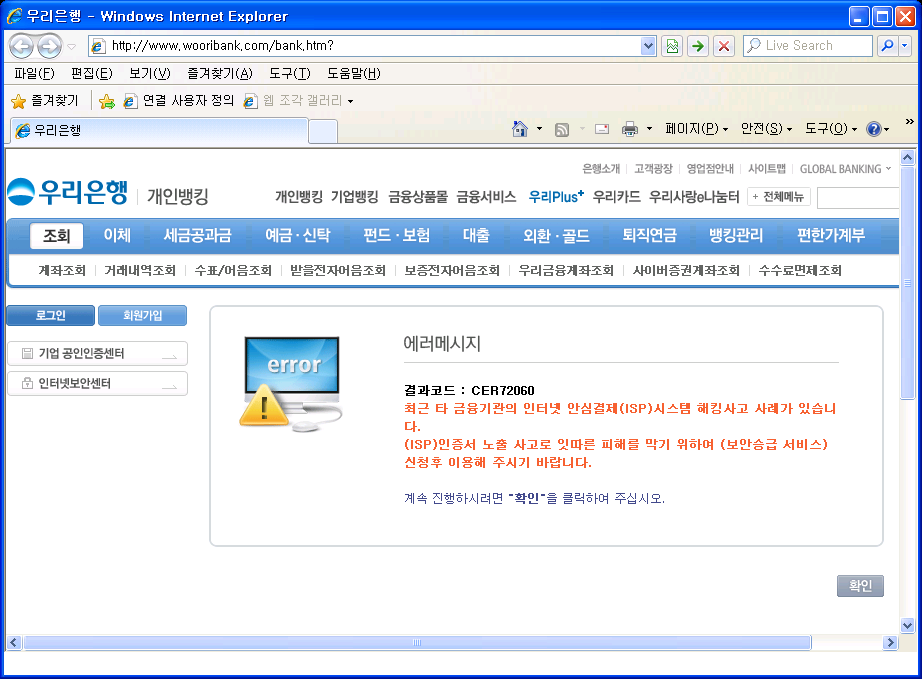Open the 페이지(P) command bar menu
This screenshot has height=679, width=922.
(697, 129)
